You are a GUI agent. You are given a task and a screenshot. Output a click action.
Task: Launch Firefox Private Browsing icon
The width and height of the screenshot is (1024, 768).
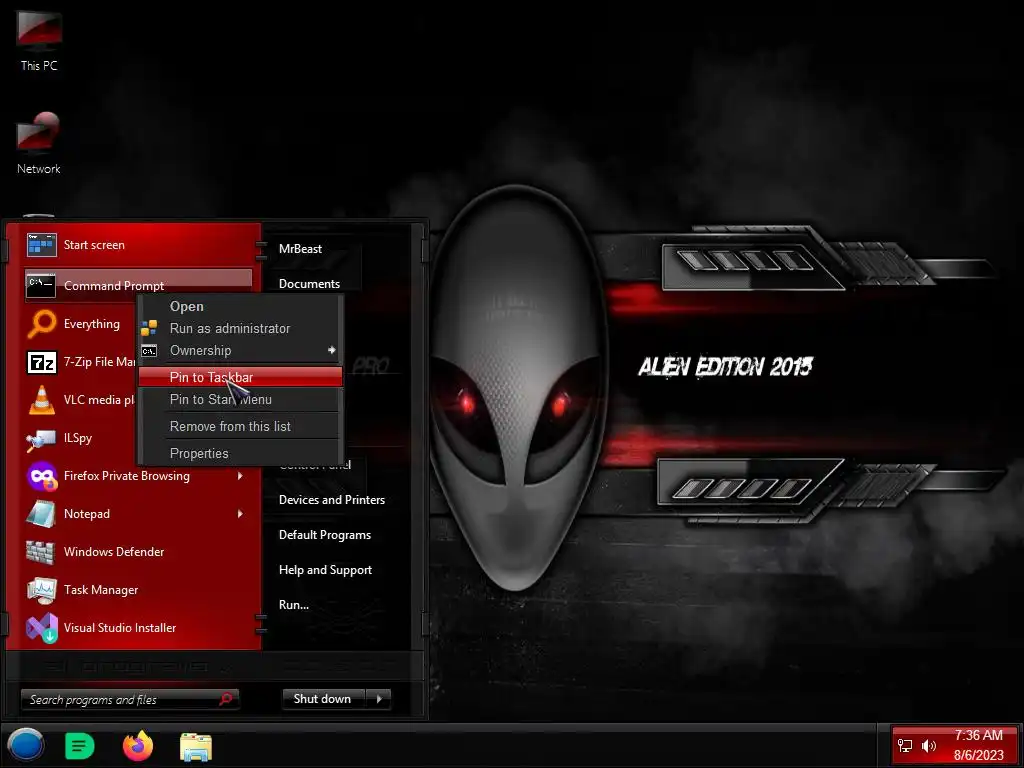click(x=42, y=476)
